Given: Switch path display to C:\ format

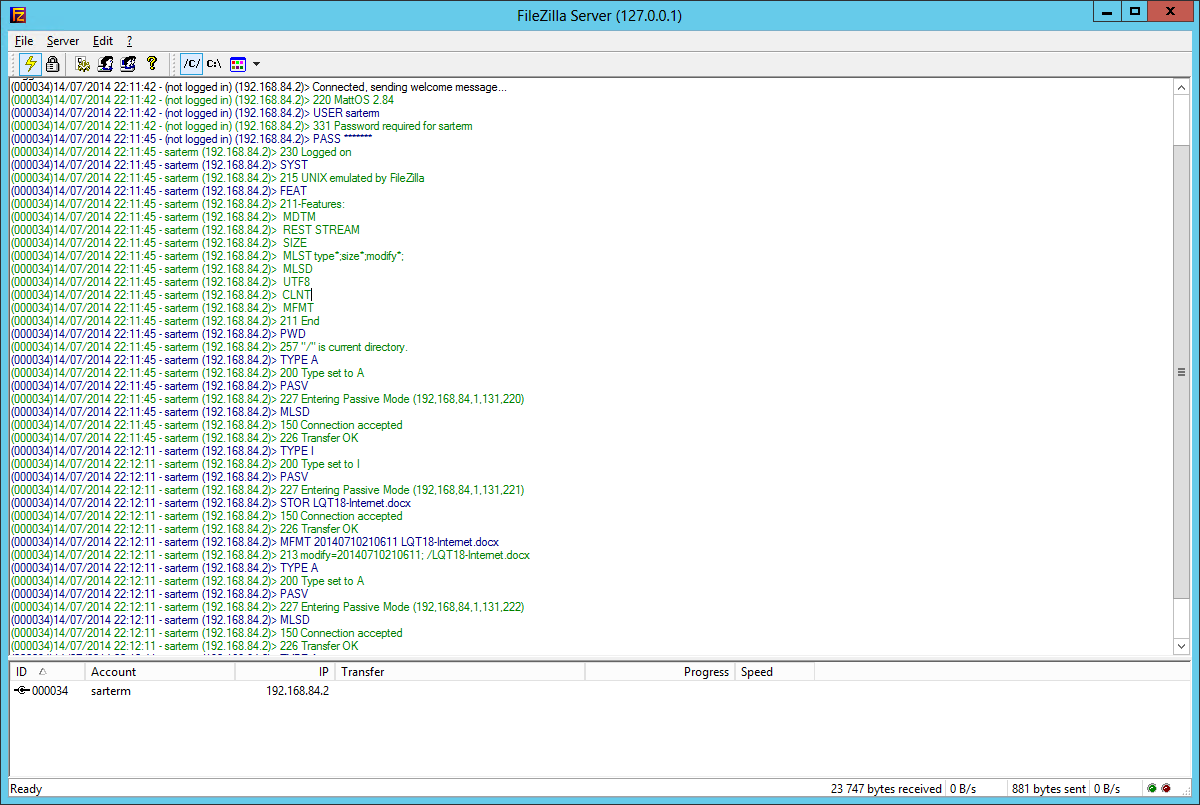Looking at the screenshot, I should (x=214, y=64).
